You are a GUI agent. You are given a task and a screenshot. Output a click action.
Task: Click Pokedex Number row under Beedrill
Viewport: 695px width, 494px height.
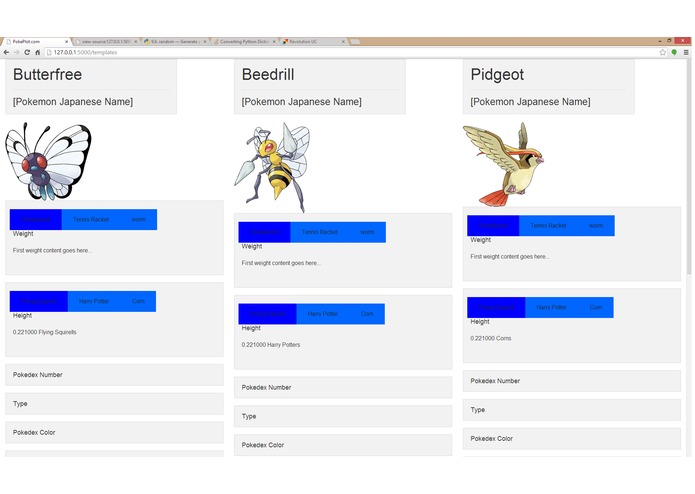point(343,387)
